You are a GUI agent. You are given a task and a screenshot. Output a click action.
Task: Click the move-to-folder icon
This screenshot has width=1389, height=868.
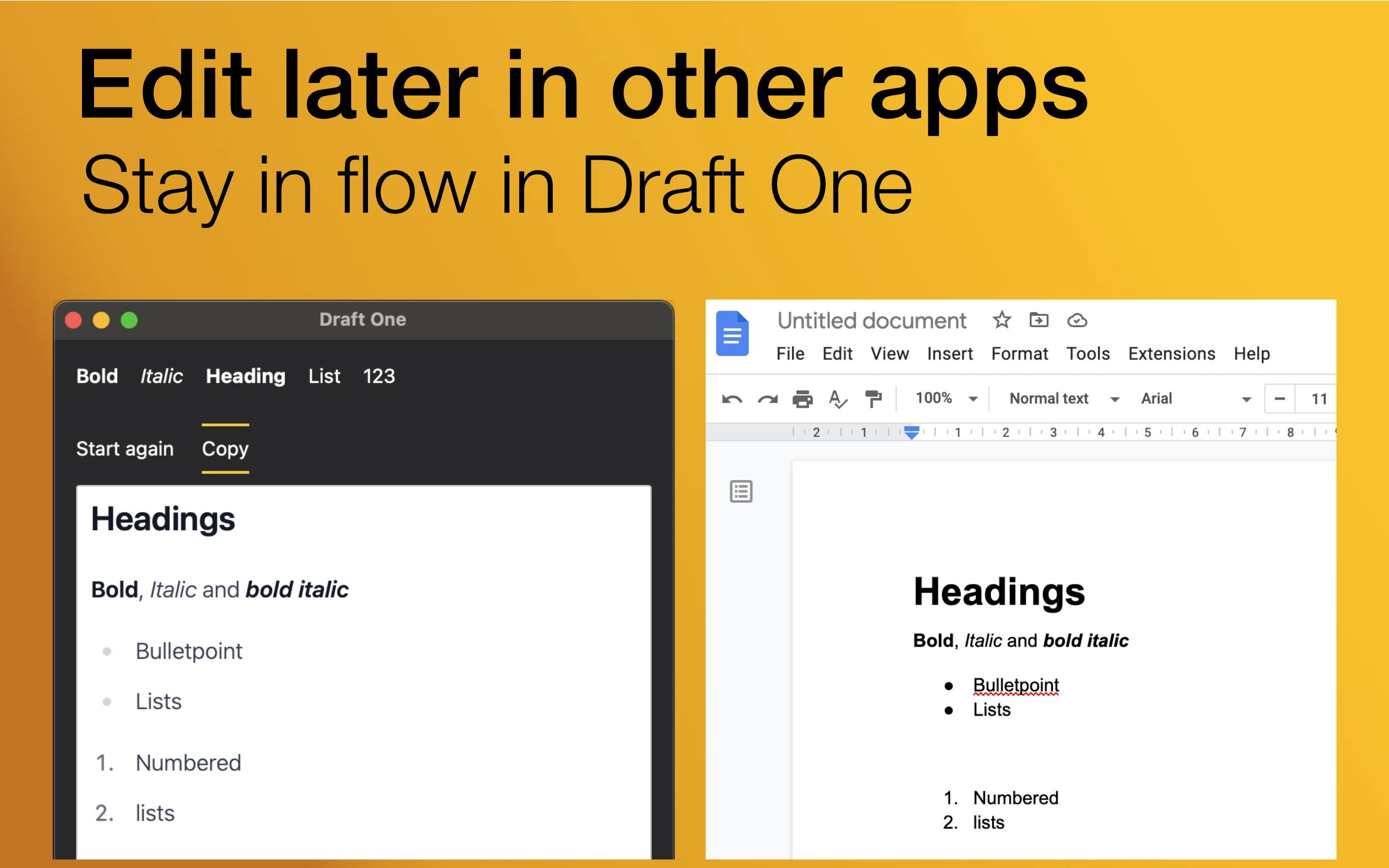click(x=1039, y=320)
